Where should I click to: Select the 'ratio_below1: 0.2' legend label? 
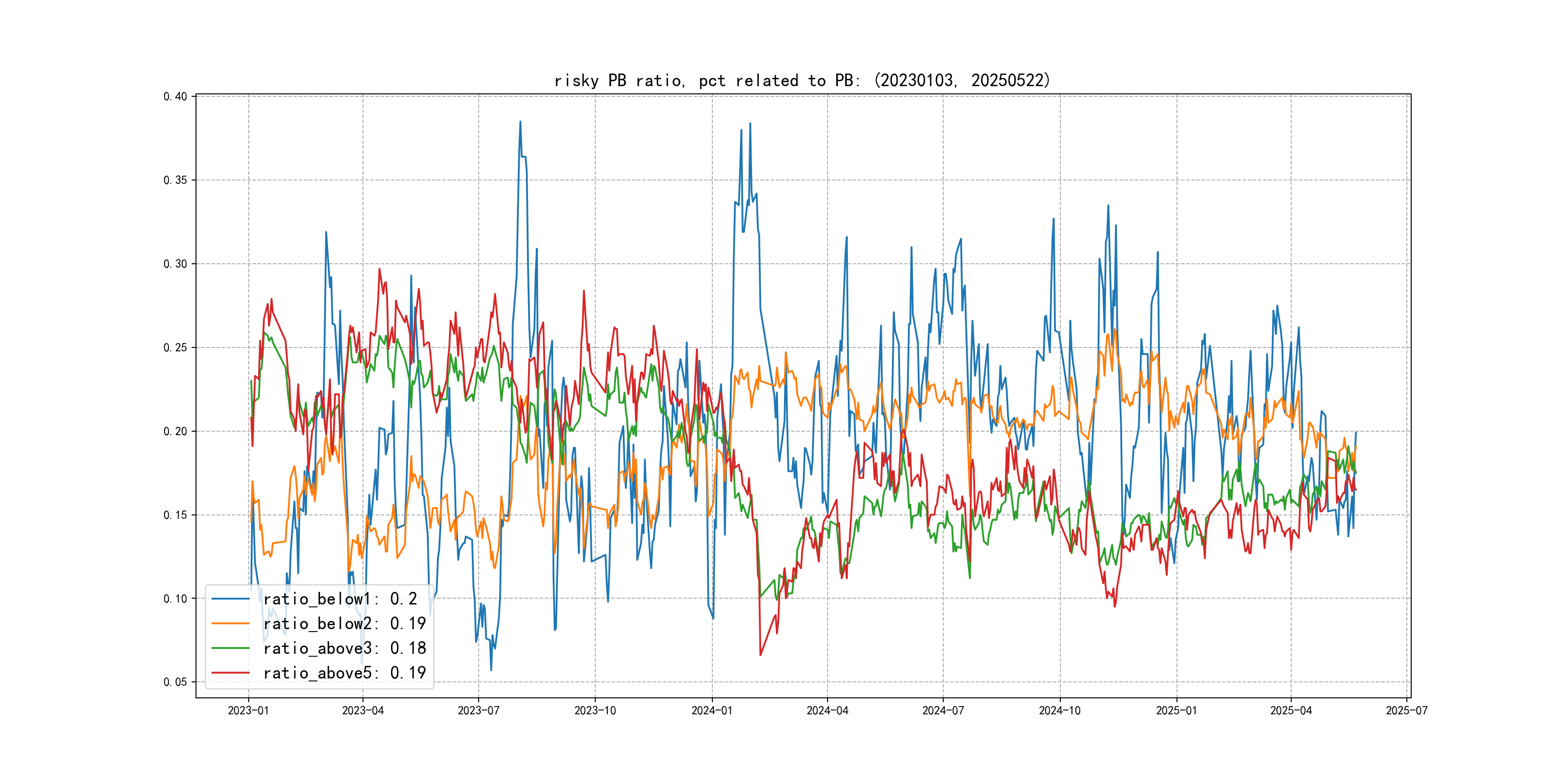340,599
